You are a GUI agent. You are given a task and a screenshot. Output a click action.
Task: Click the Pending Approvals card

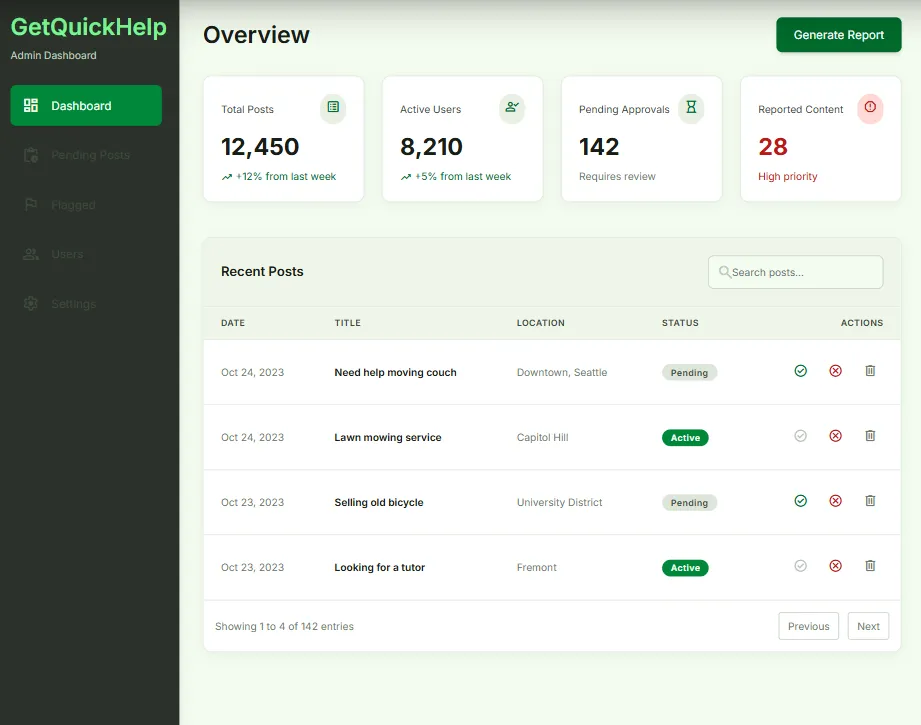[641, 139]
